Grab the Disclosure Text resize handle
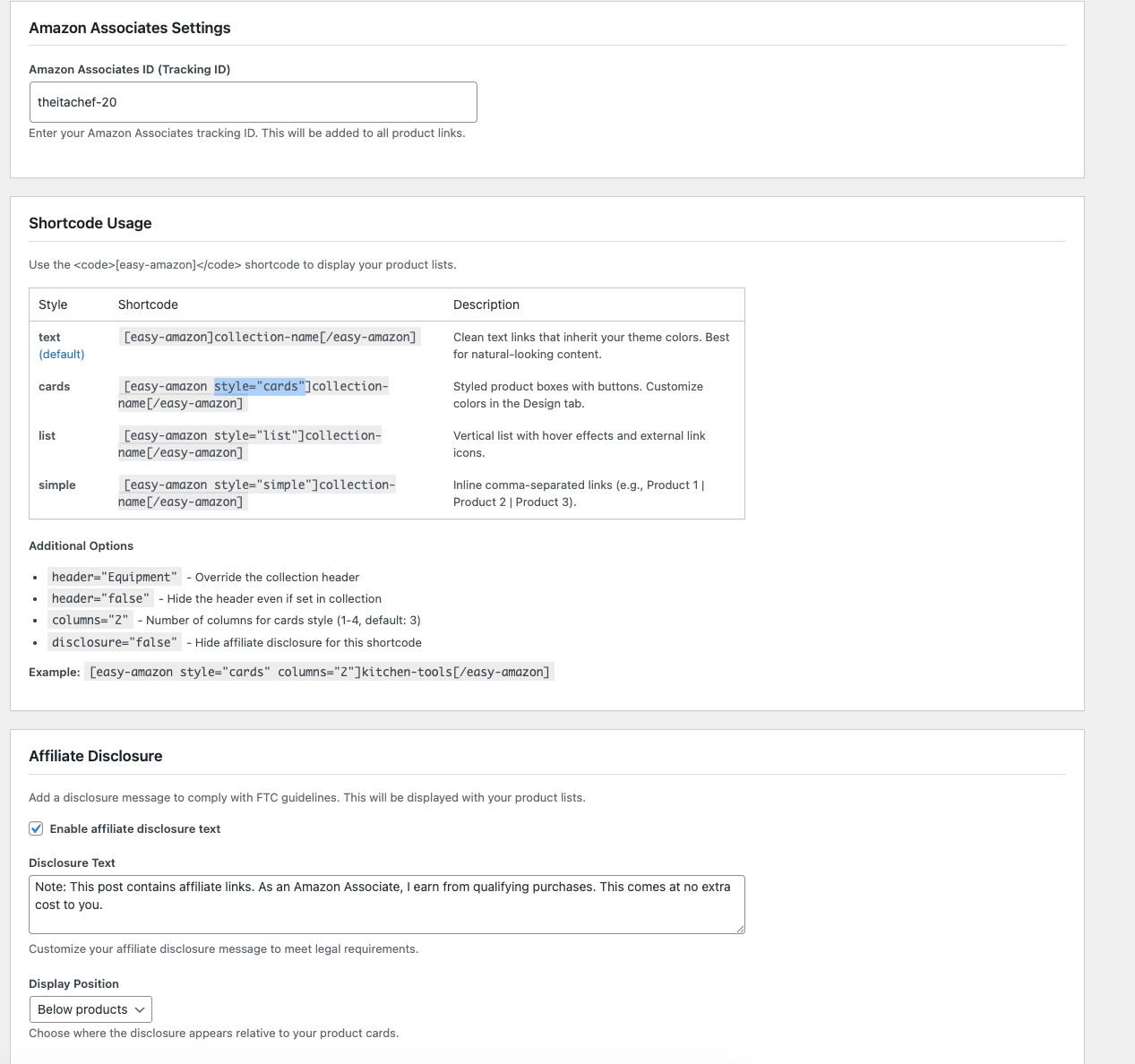1135x1064 pixels. tap(740, 929)
